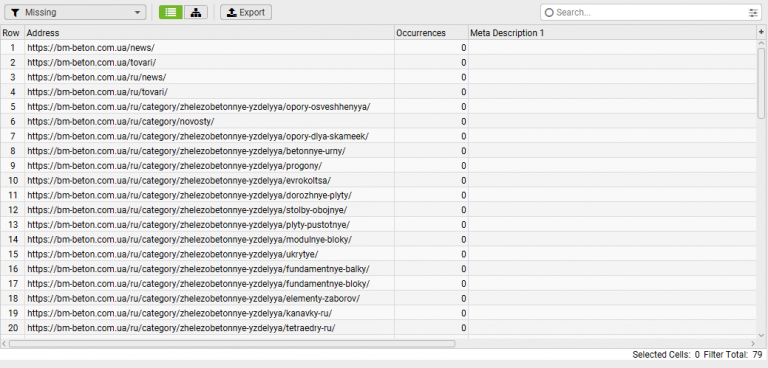This screenshot has width=768, height=368.
Task: Select the fundamentnye-balky address
Action: click(198, 269)
